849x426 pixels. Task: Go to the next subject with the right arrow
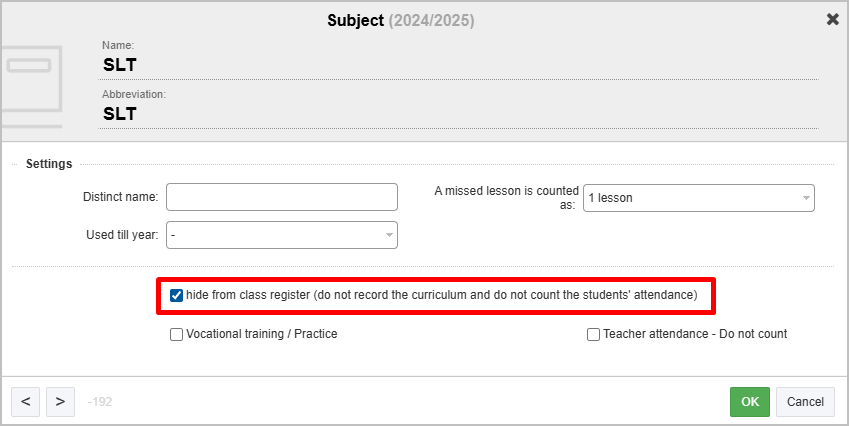point(60,402)
